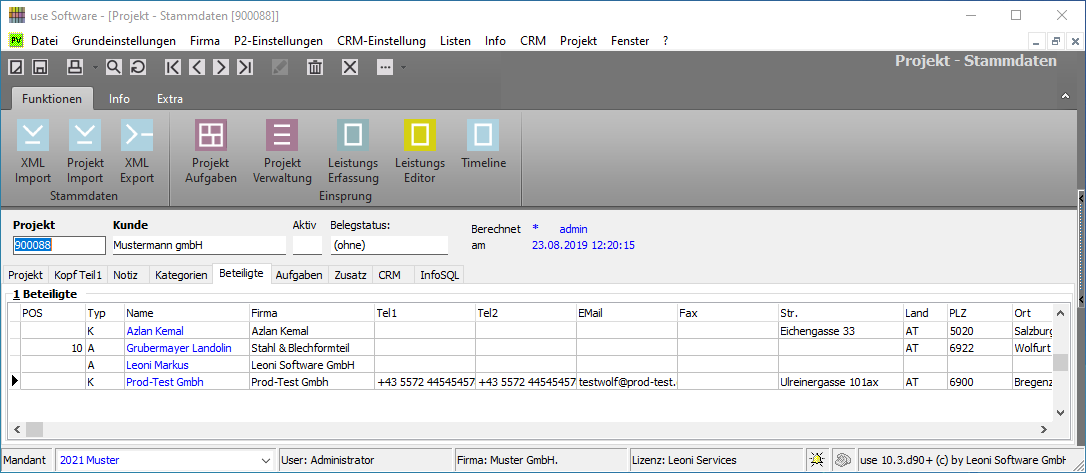Switch to the Extra ribbon tab
The image size is (1086, 473).
click(170, 99)
